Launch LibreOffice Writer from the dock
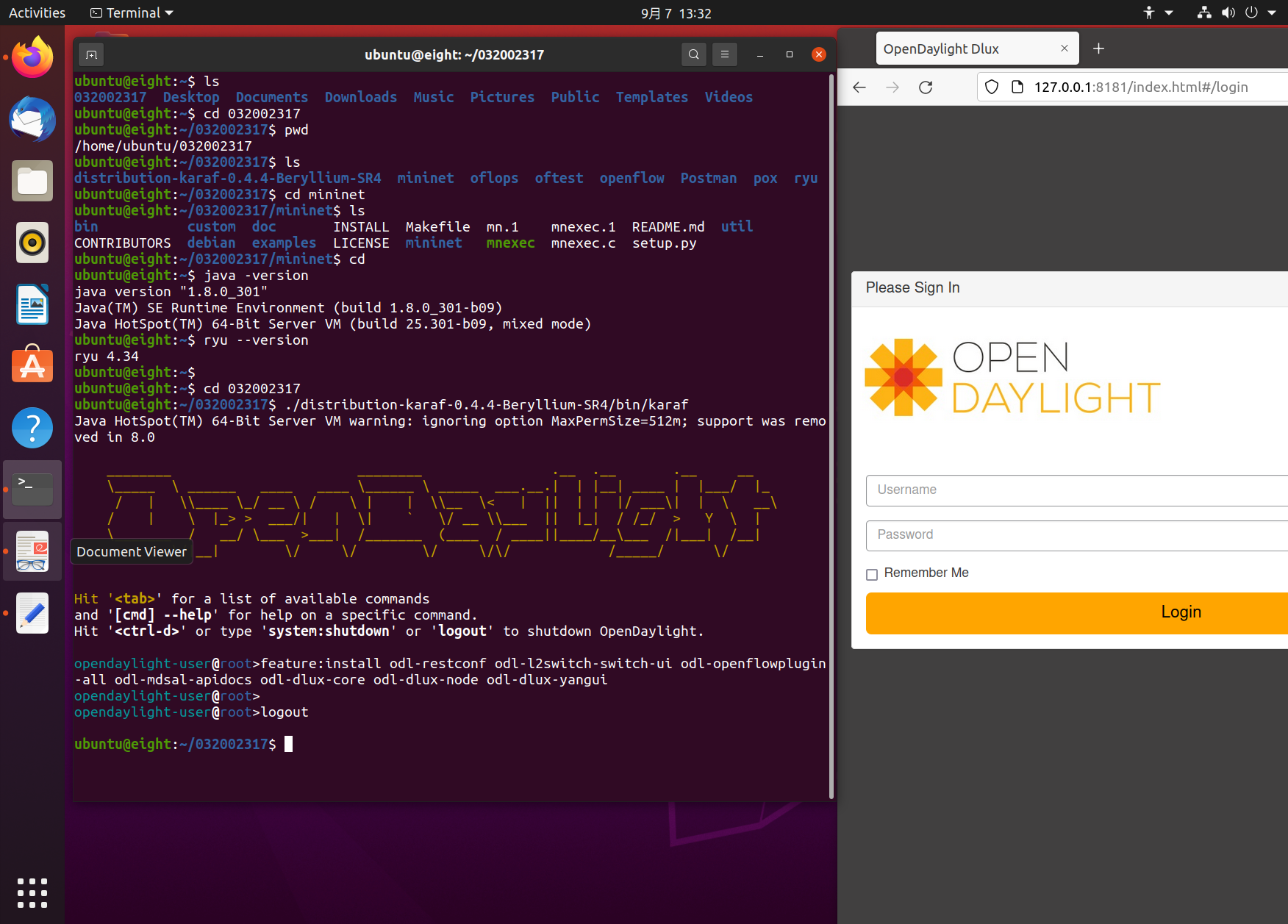Image resolution: width=1288 pixels, height=924 pixels. click(32, 304)
